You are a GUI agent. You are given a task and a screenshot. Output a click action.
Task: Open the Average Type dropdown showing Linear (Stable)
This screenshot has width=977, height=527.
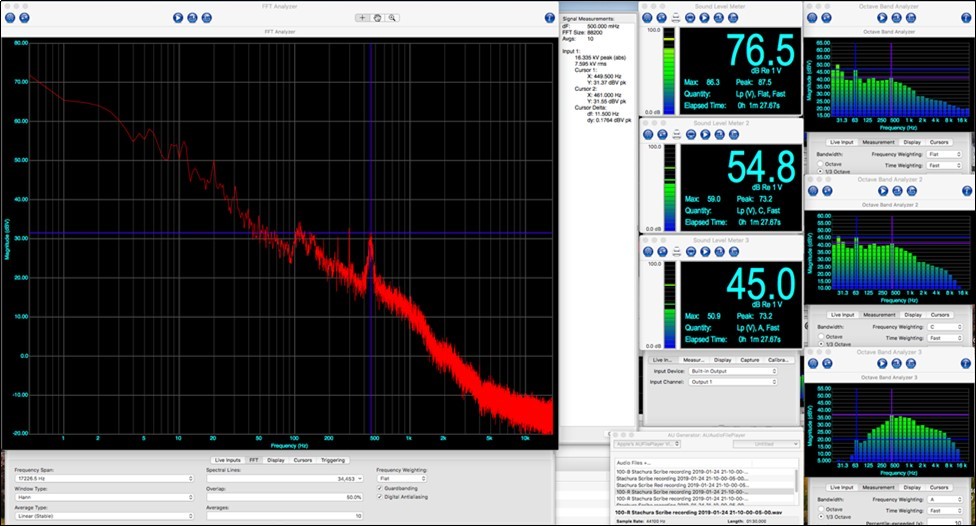coord(99,516)
